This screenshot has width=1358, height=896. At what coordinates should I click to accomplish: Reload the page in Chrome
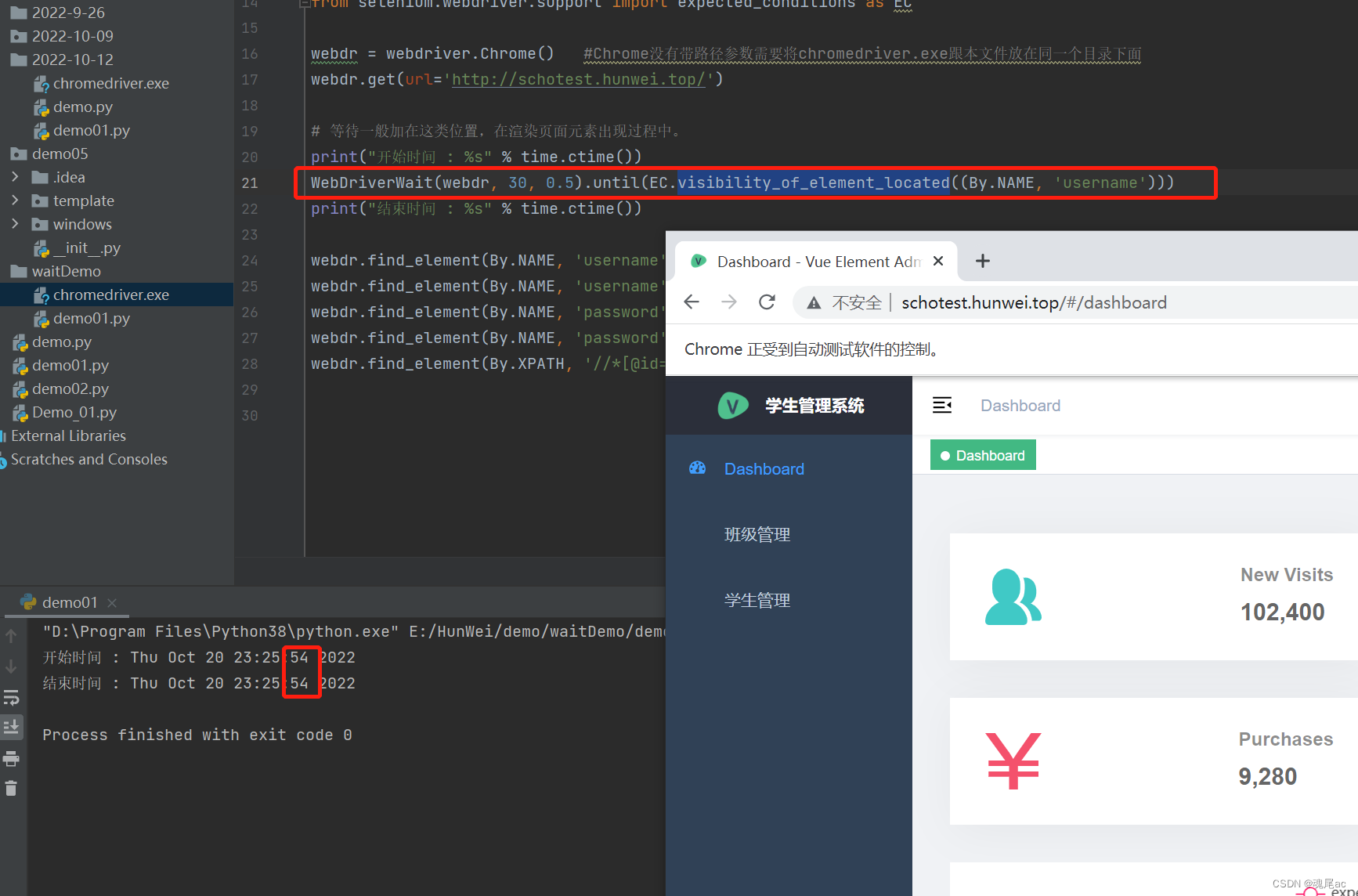click(x=766, y=302)
